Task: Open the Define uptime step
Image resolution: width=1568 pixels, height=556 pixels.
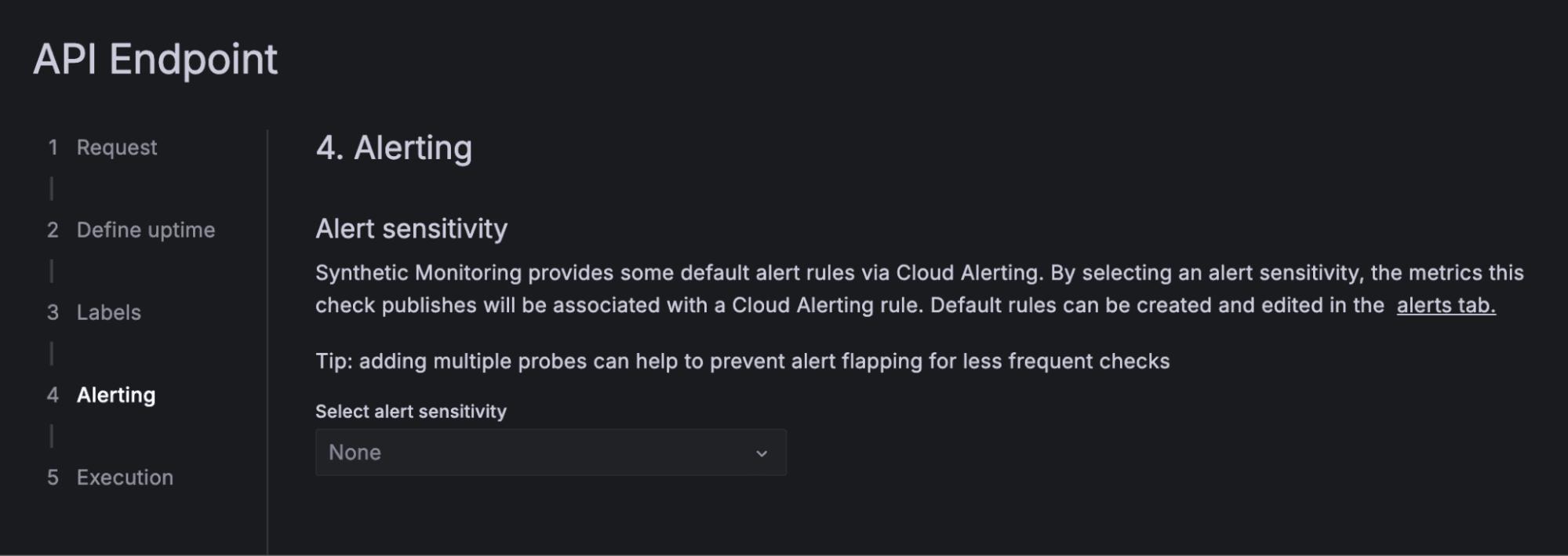Action: tap(144, 230)
